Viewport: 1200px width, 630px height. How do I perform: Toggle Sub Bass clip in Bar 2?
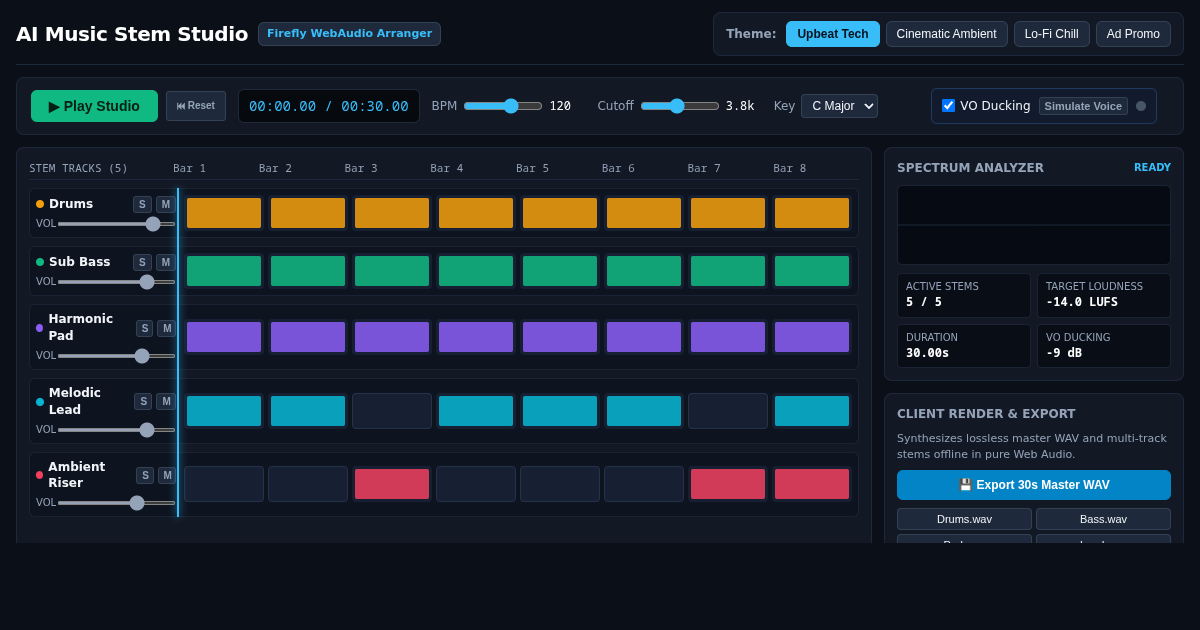tap(308, 271)
